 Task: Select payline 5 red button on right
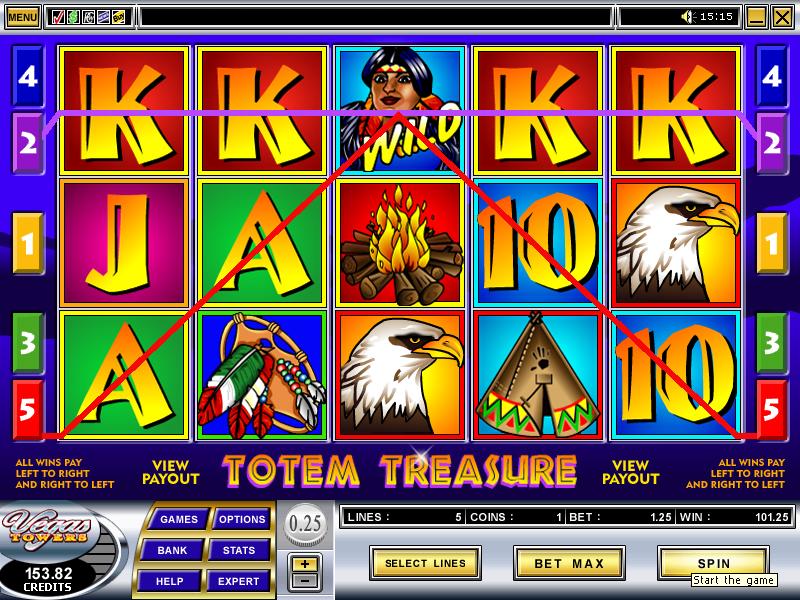point(771,409)
